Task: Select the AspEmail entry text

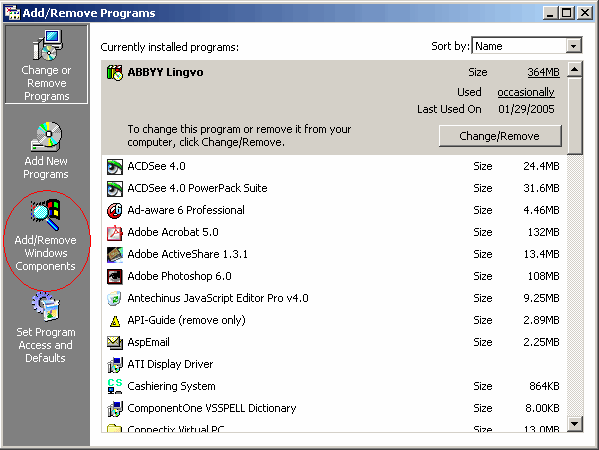Action: click(149, 342)
